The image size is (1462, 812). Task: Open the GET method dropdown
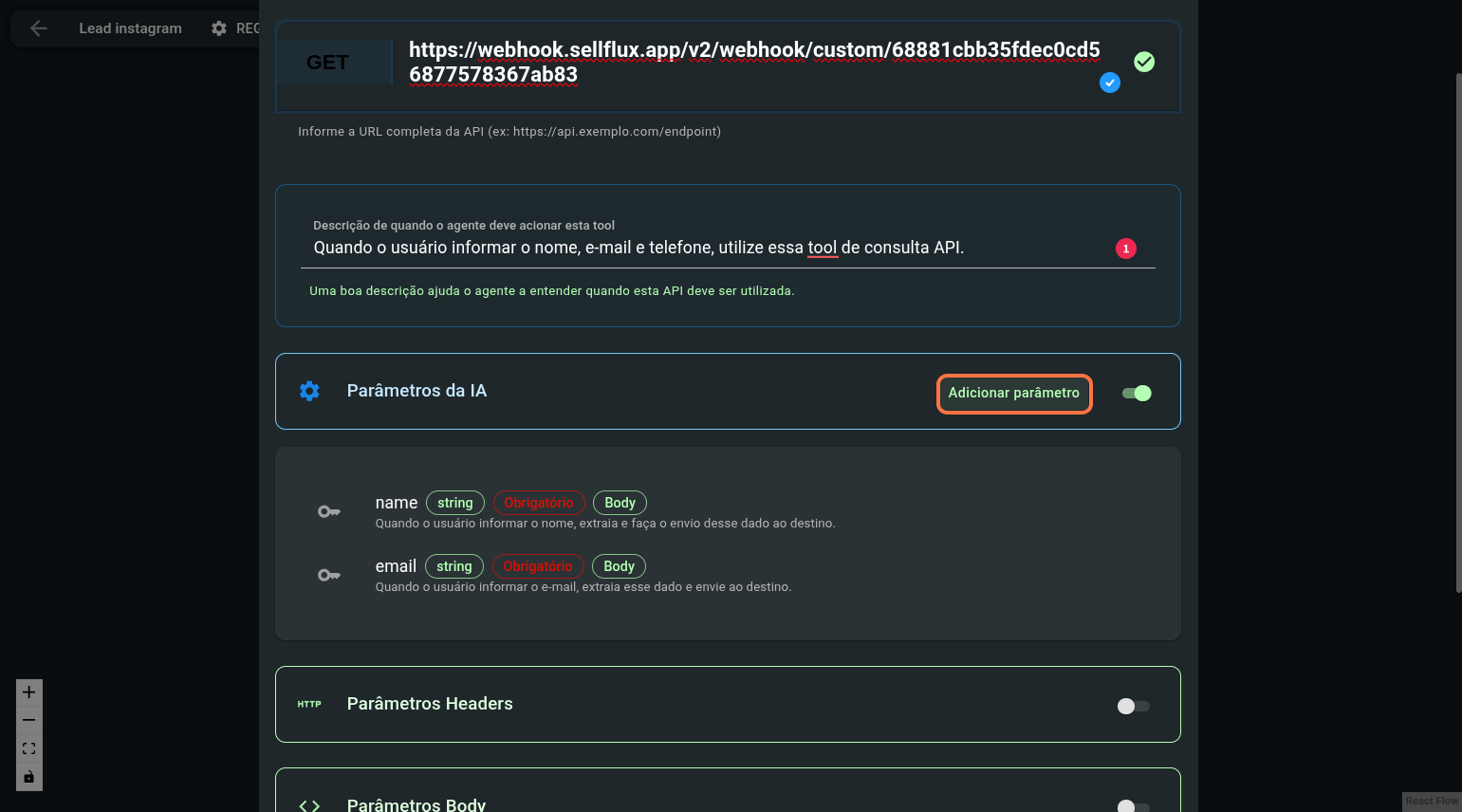tap(334, 63)
